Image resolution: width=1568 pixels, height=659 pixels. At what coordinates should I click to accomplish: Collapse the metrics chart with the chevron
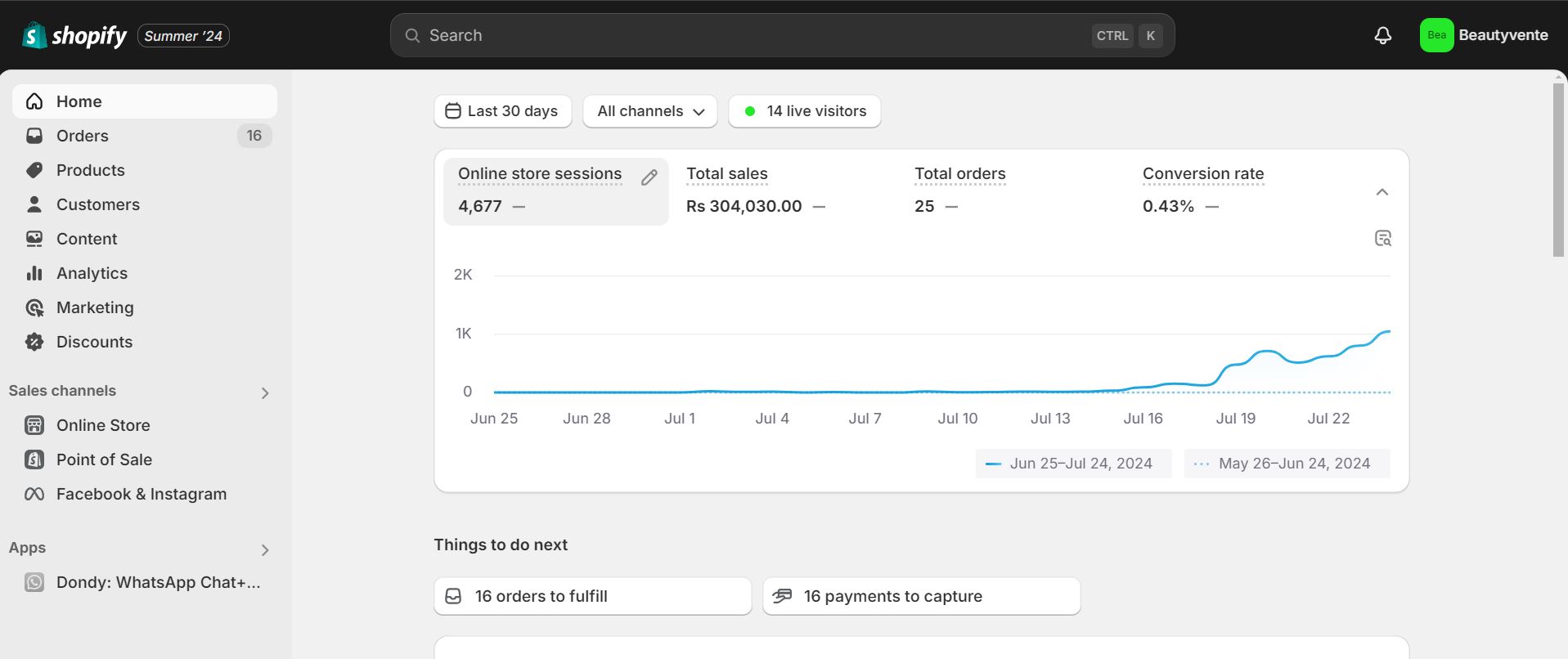(1382, 192)
